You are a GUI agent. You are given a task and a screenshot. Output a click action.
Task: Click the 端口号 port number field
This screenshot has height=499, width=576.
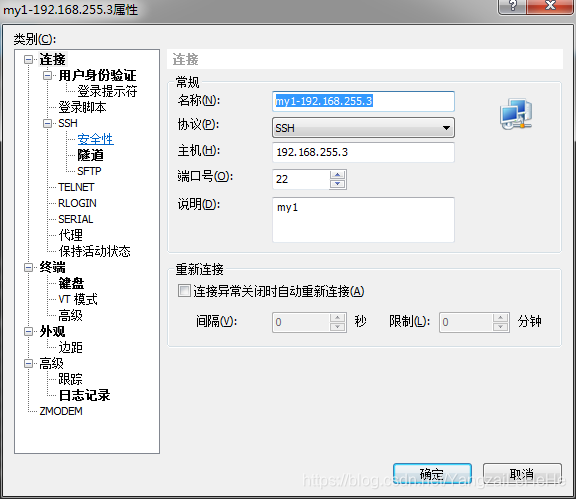[301, 179]
